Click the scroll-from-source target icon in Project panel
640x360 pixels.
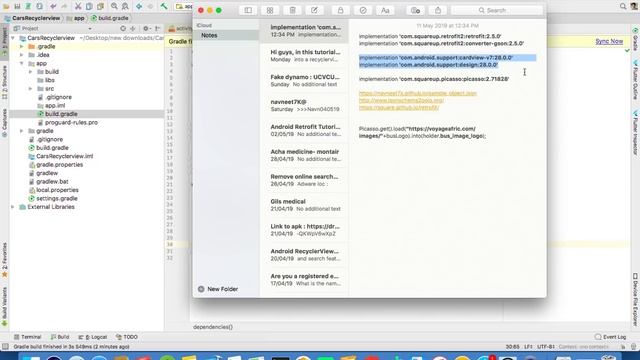click(x=123, y=29)
